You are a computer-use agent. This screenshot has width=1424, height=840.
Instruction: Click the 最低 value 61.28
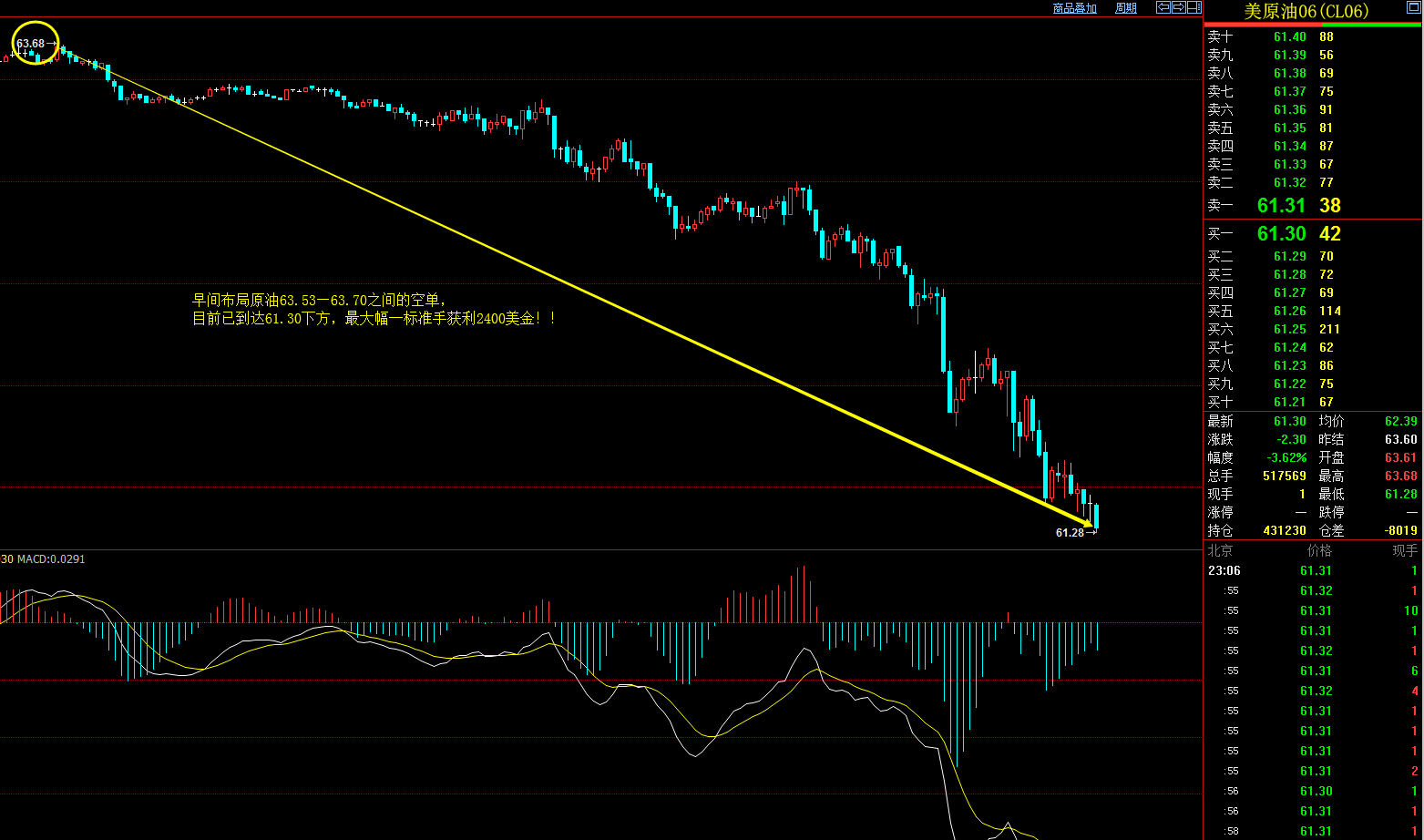click(x=1401, y=495)
